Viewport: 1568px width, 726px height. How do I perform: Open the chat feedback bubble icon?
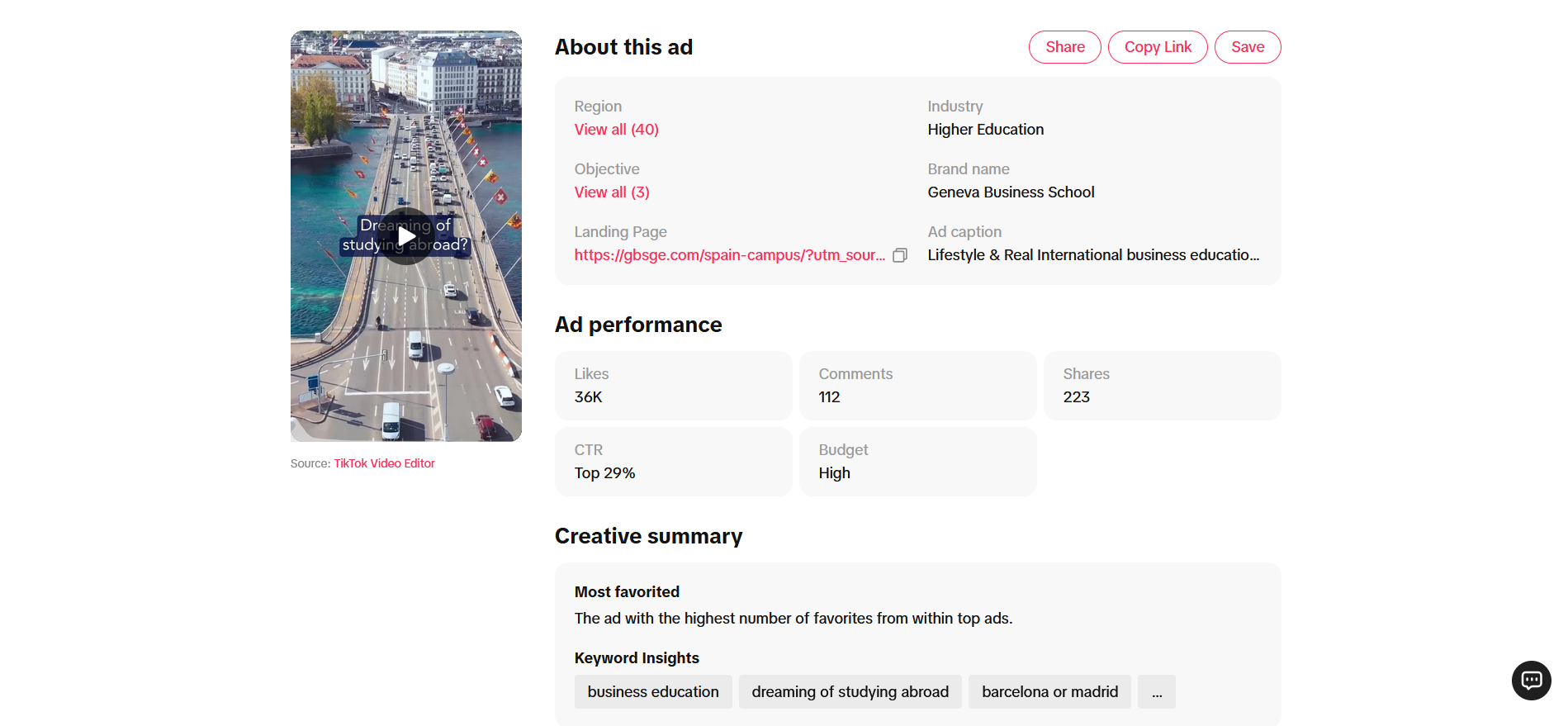[x=1531, y=681]
